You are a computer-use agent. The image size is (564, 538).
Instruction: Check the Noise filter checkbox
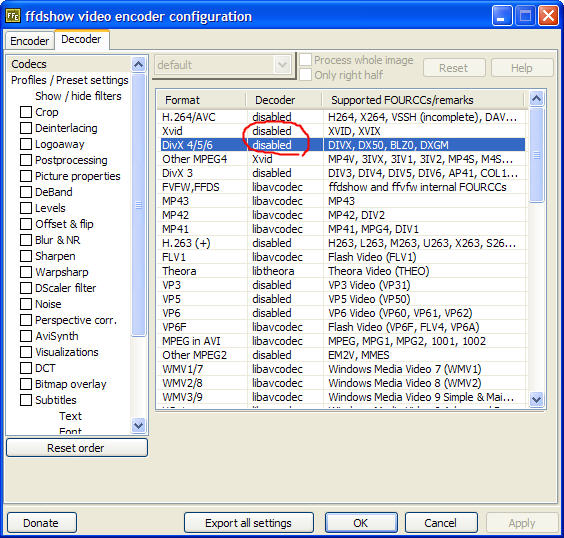coord(26,304)
